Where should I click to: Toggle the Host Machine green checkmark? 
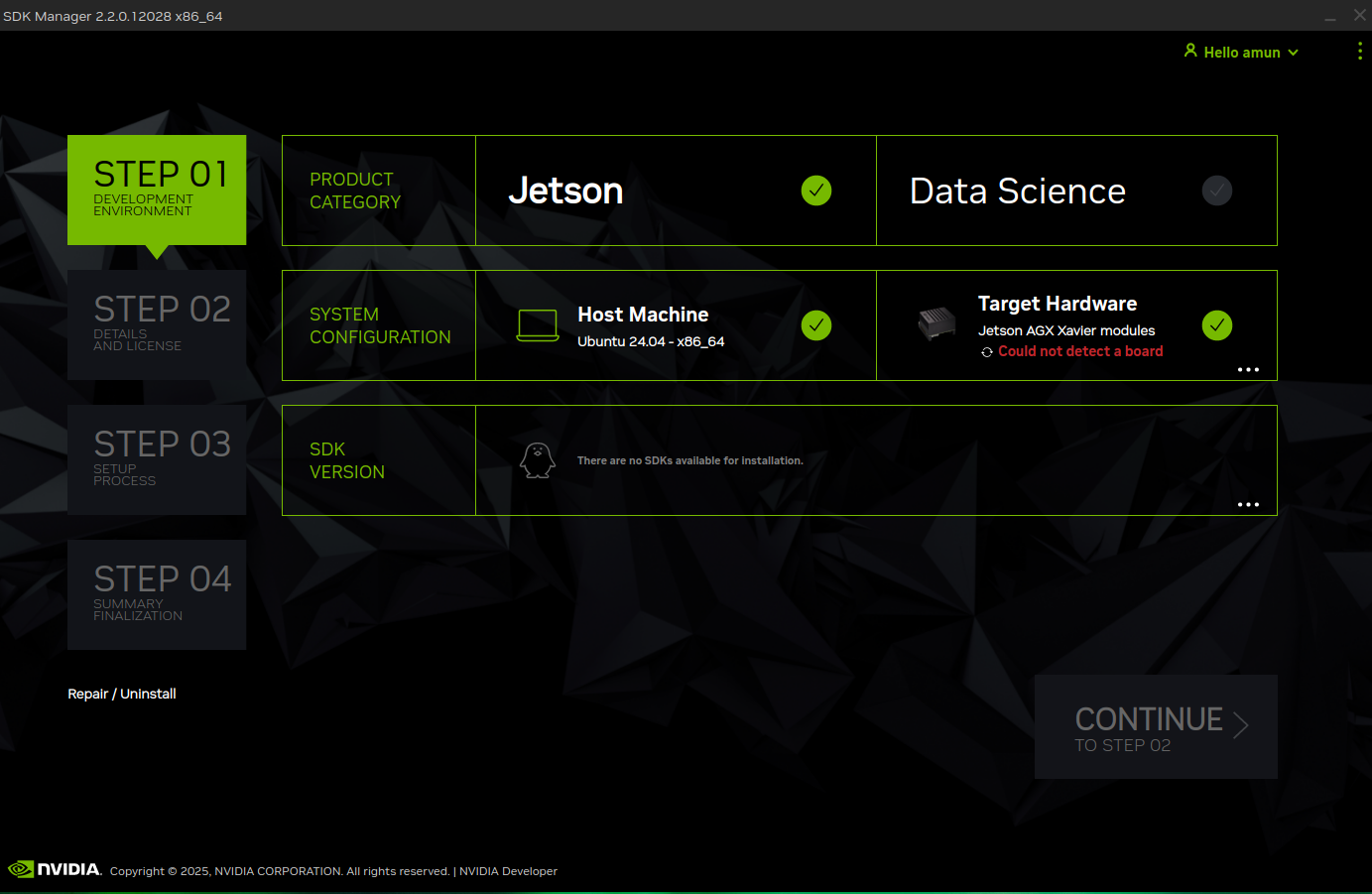pyautogui.click(x=816, y=325)
